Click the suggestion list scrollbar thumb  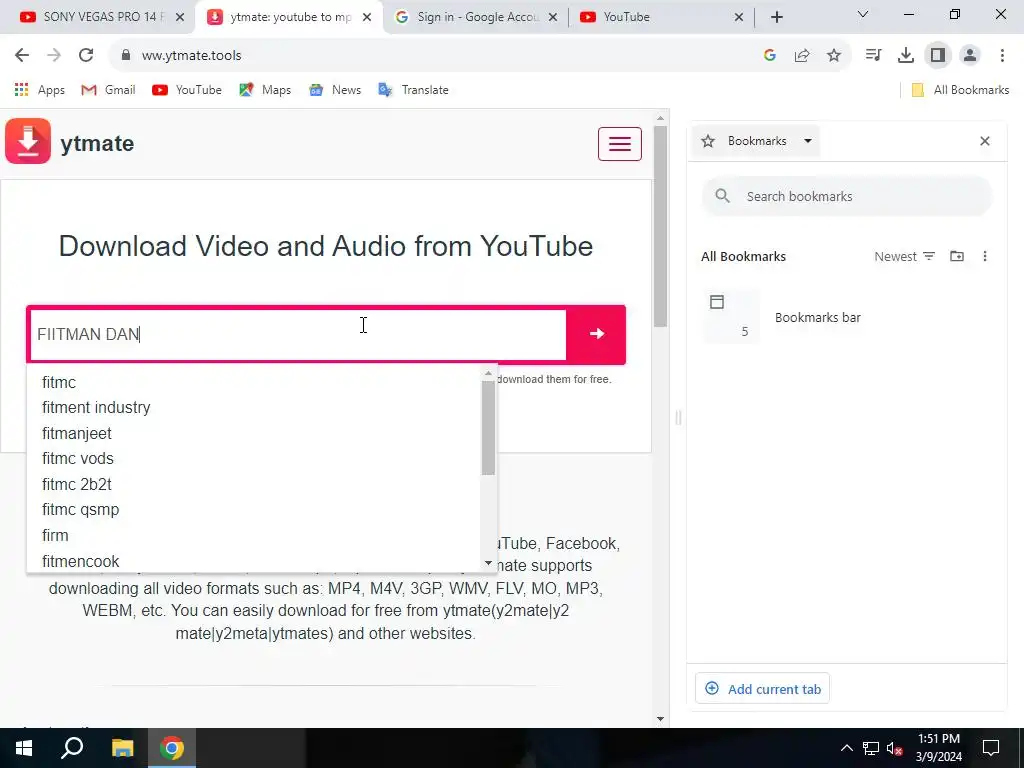[488, 428]
